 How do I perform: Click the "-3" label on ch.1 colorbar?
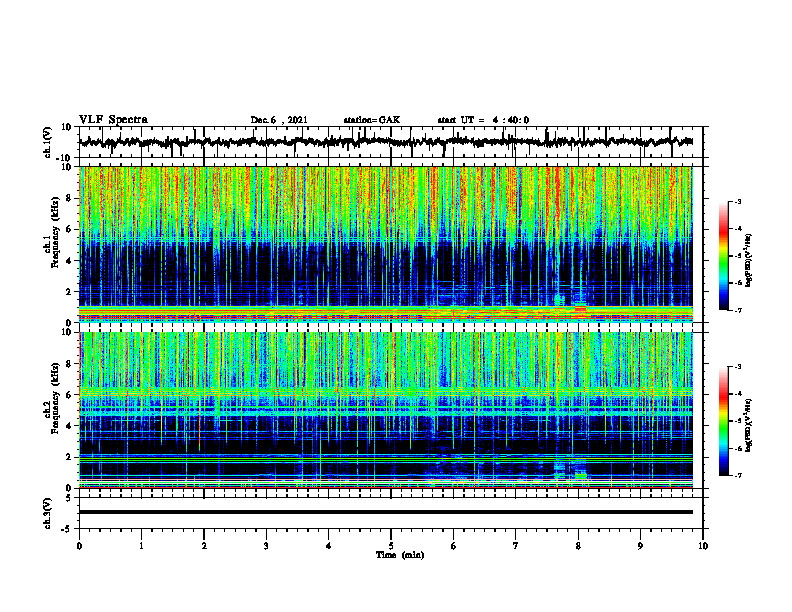[737, 202]
